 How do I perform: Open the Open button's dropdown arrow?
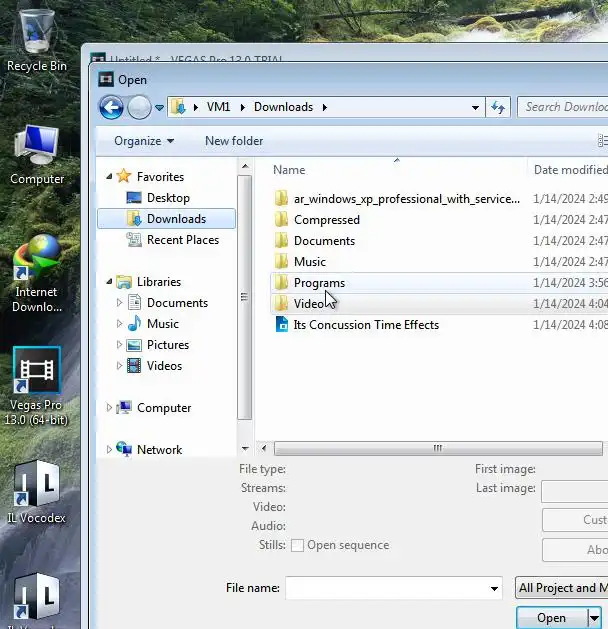click(x=594, y=618)
